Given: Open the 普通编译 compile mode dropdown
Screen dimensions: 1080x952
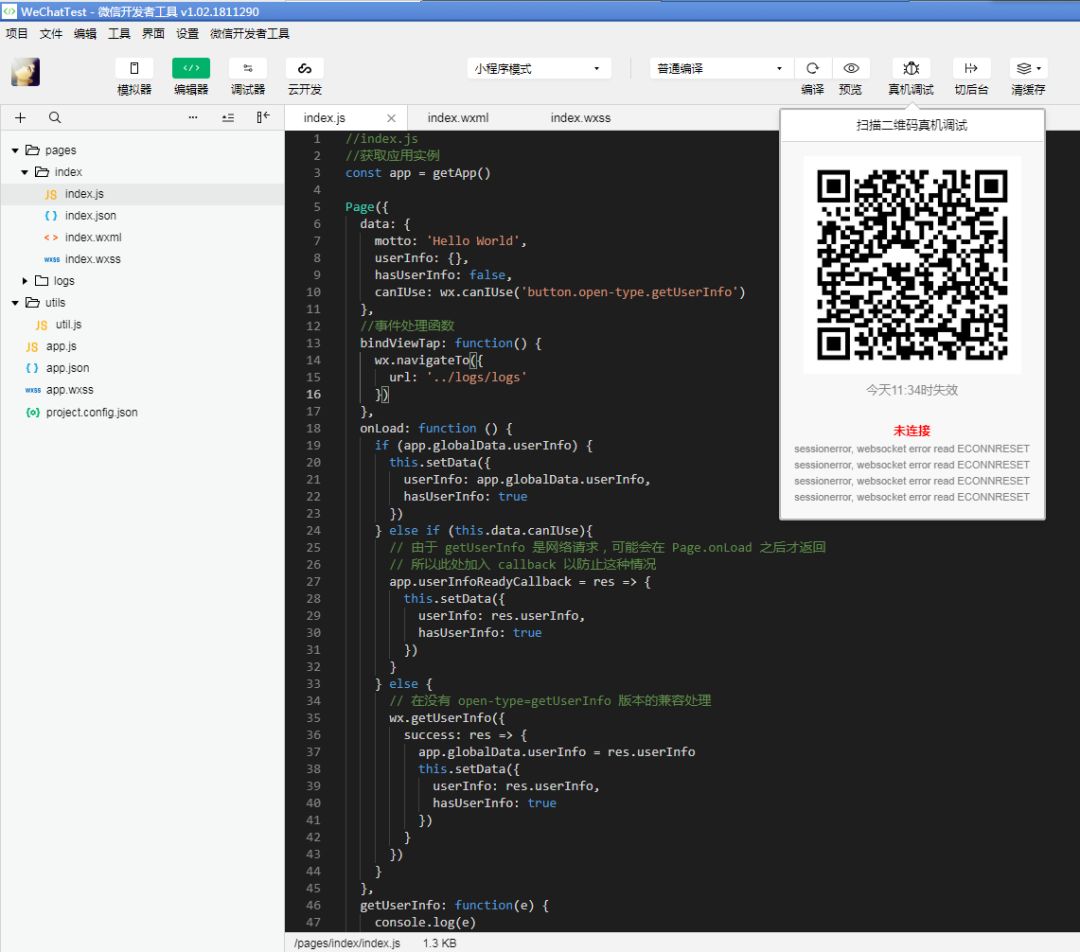Looking at the screenshot, I should 720,68.
